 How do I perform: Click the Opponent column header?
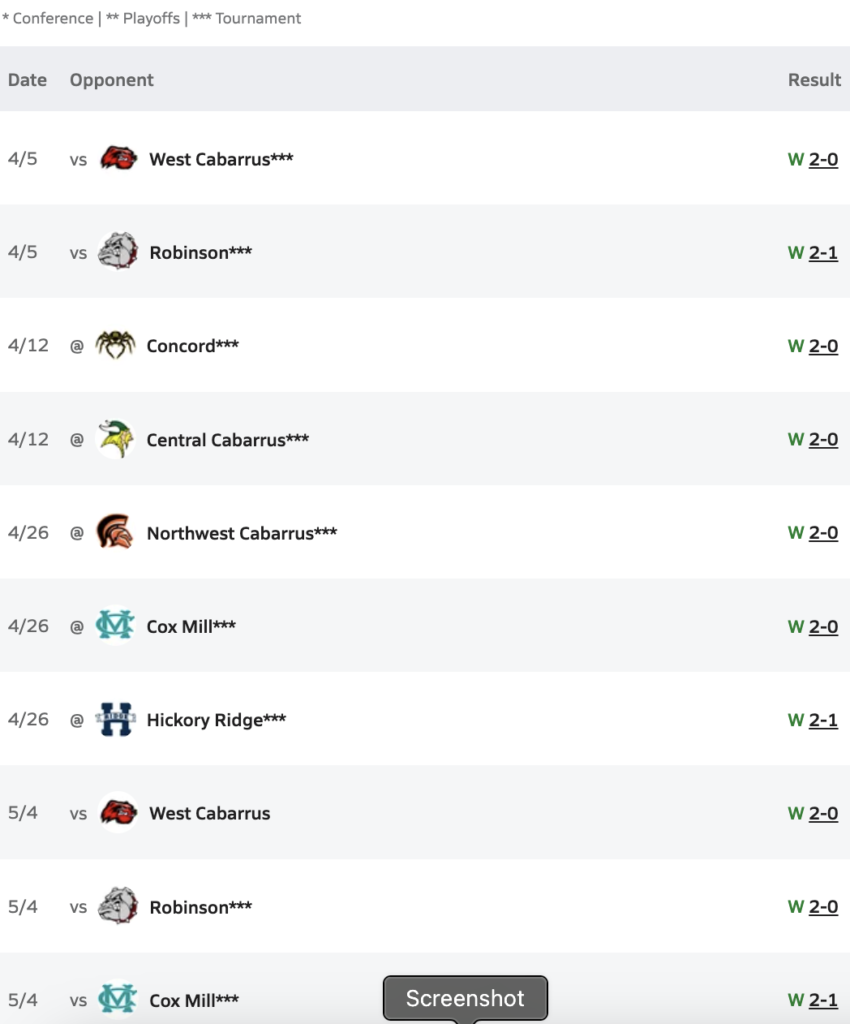pos(112,80)
